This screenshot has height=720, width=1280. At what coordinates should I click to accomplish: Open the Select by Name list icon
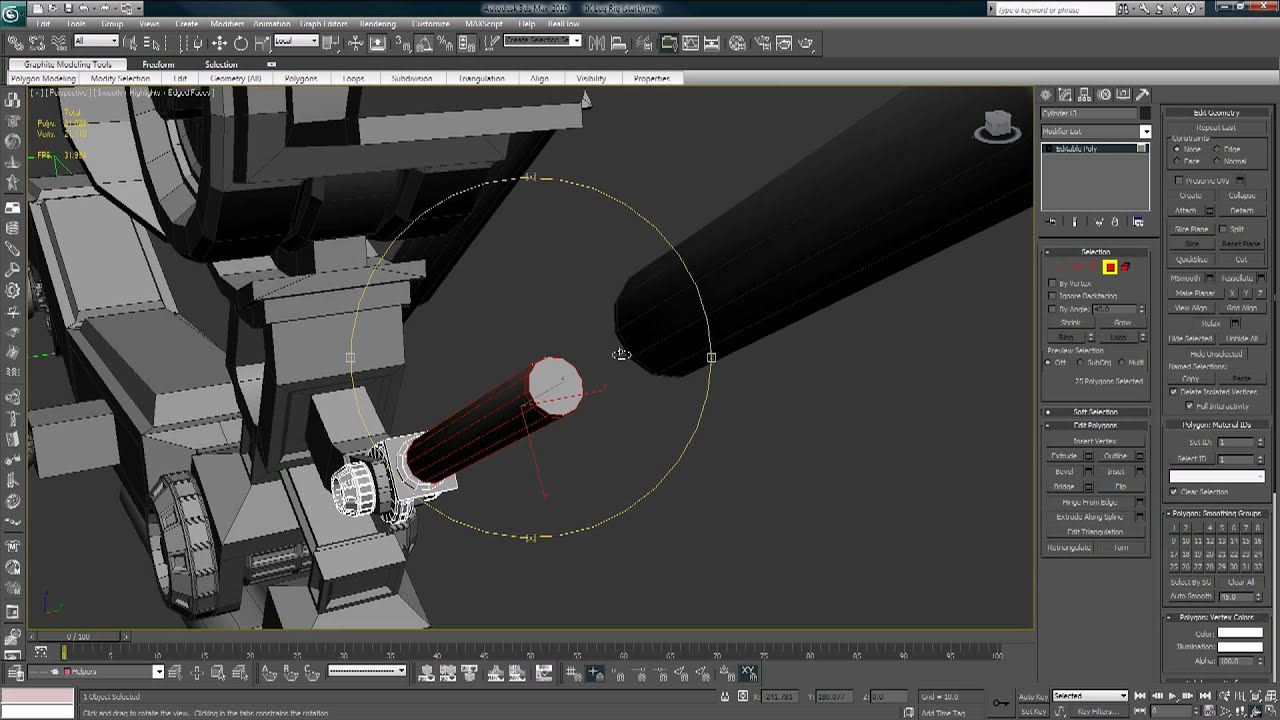[151, 43]
